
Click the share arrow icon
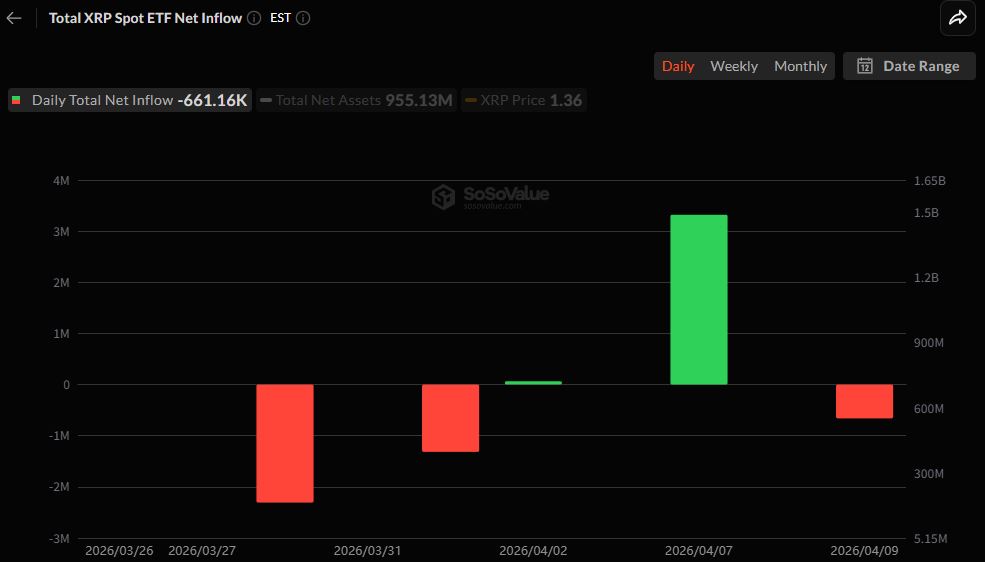(x=957, y=18)
